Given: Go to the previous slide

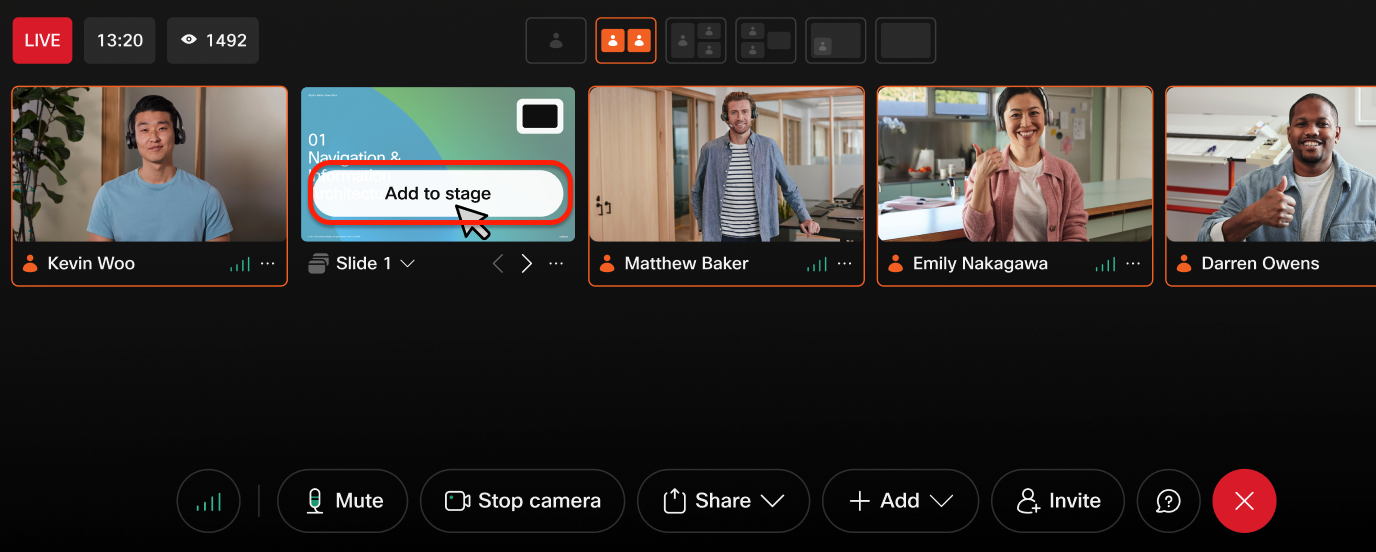Looking at the screenshot, I should coord(498,264).
